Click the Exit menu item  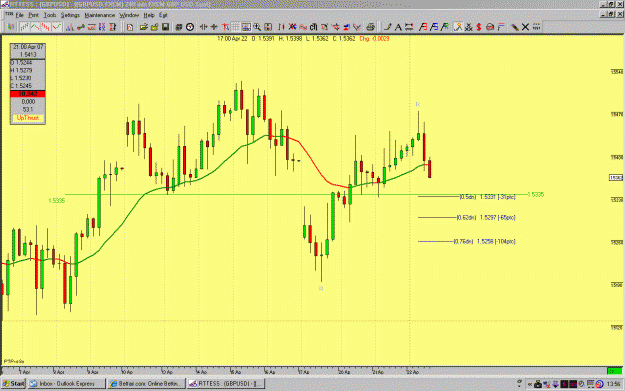163,15
